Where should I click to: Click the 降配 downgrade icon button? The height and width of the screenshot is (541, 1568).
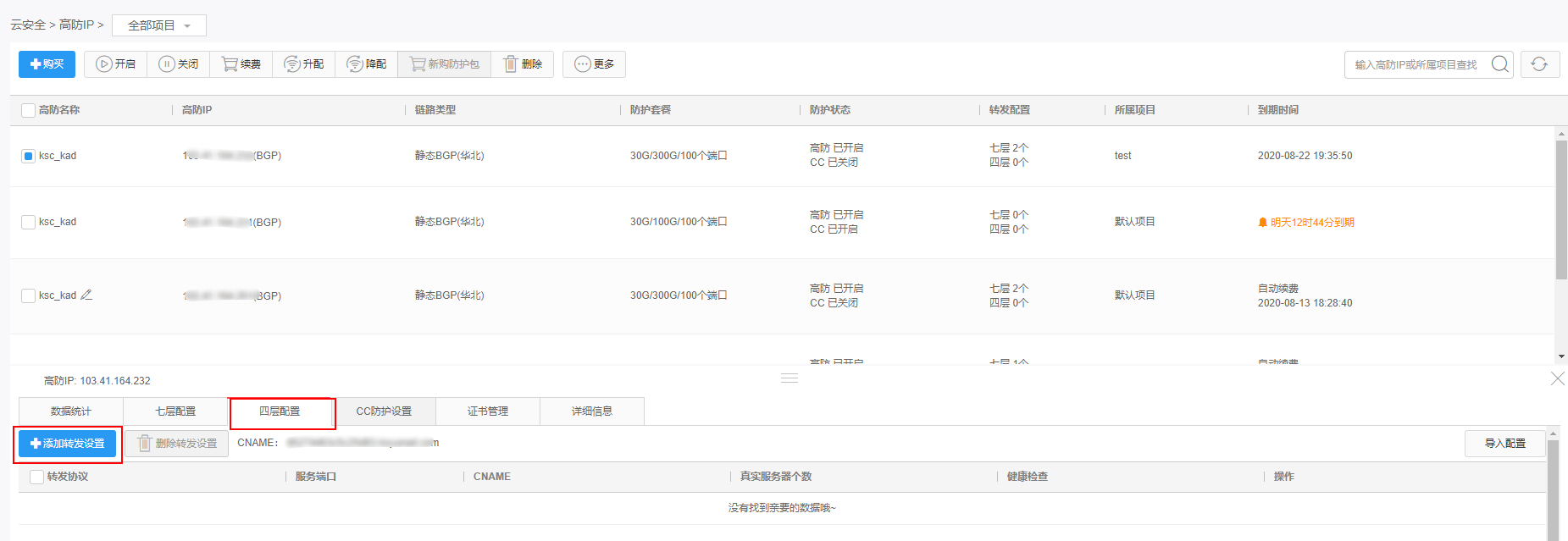[x=367, y=64]
